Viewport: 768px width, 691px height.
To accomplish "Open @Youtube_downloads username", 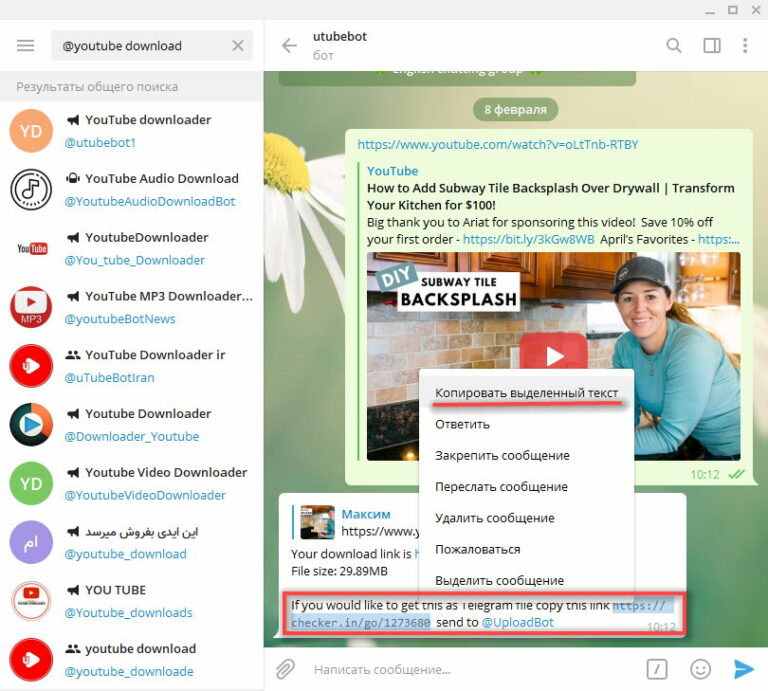I will click(x=128, y=613).
